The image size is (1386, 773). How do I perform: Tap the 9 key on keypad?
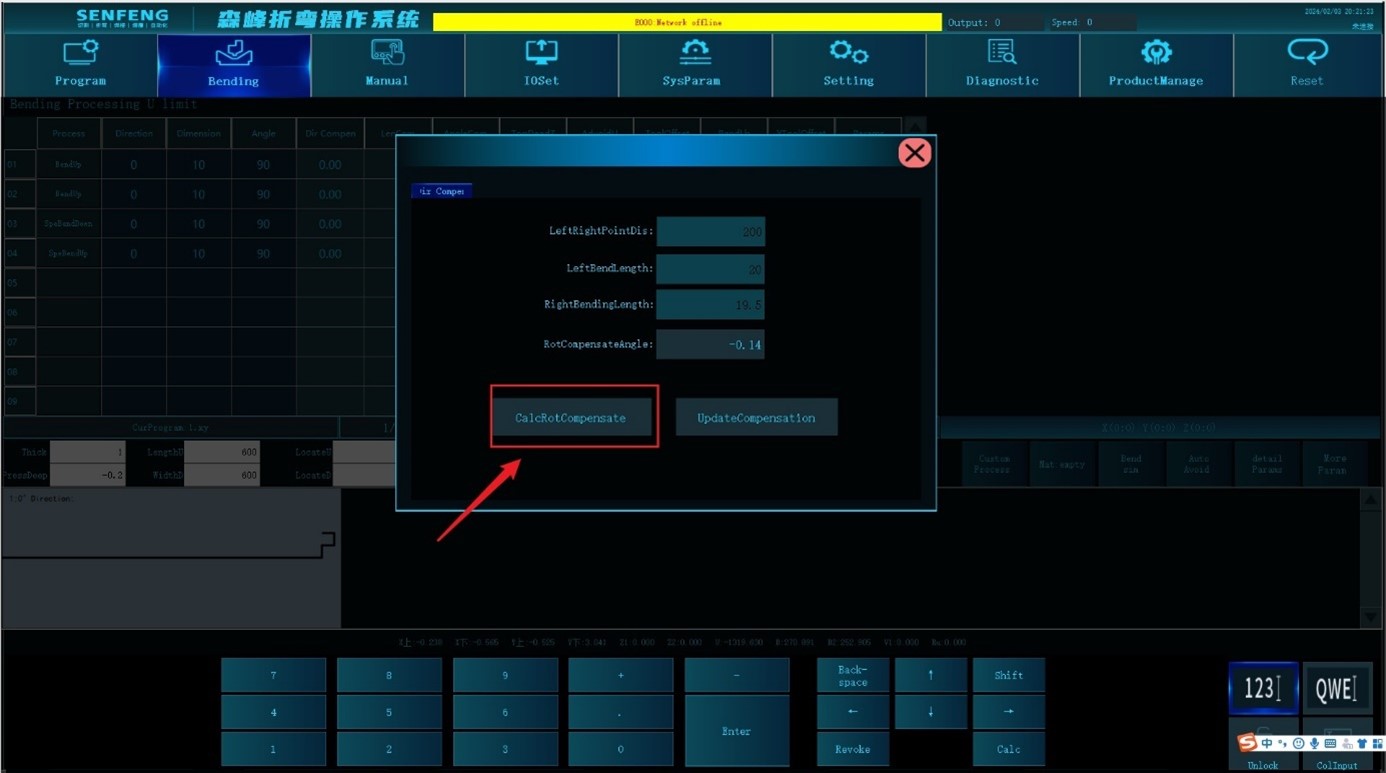click(505, 675)
